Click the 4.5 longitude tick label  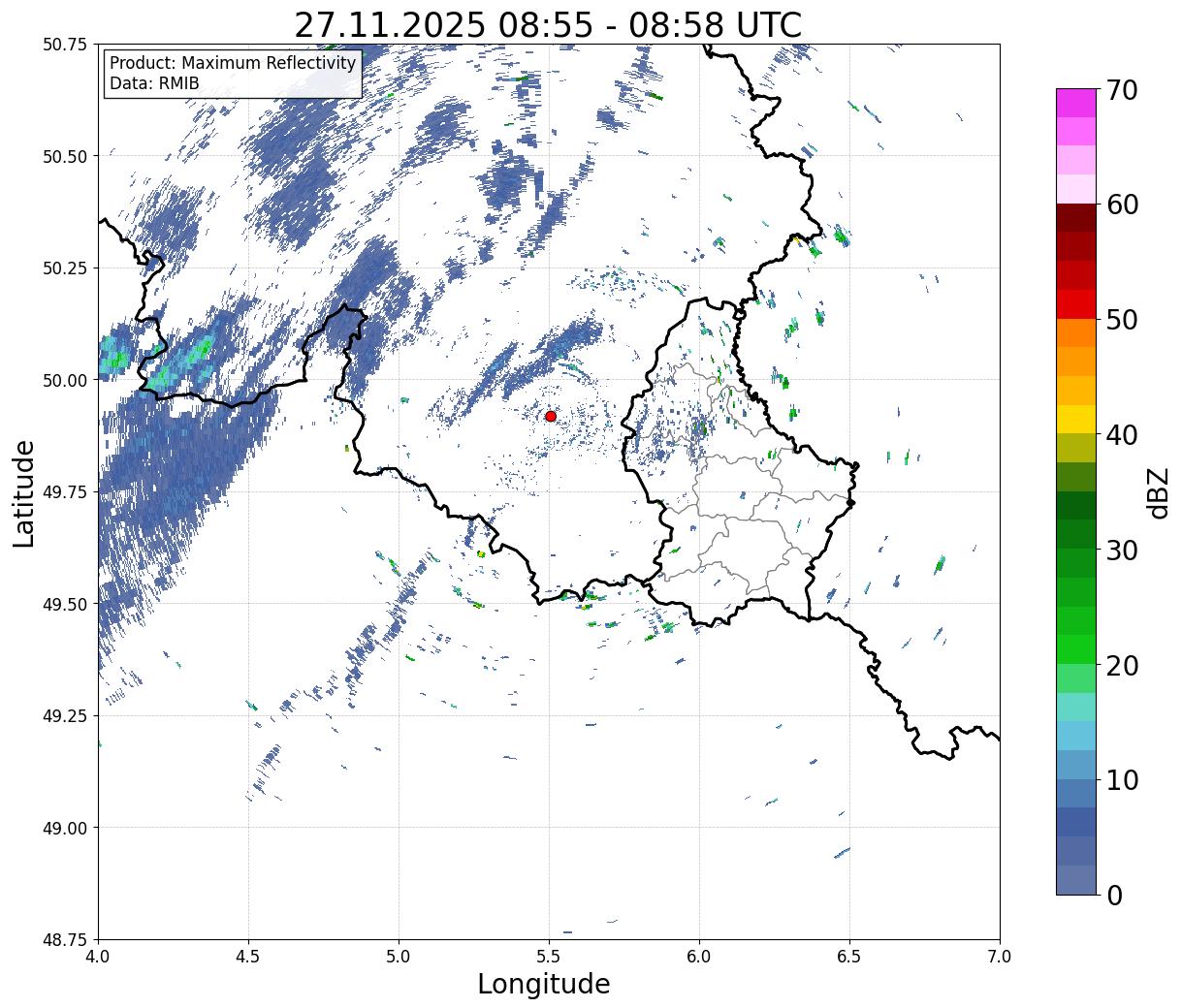(248, 957)
